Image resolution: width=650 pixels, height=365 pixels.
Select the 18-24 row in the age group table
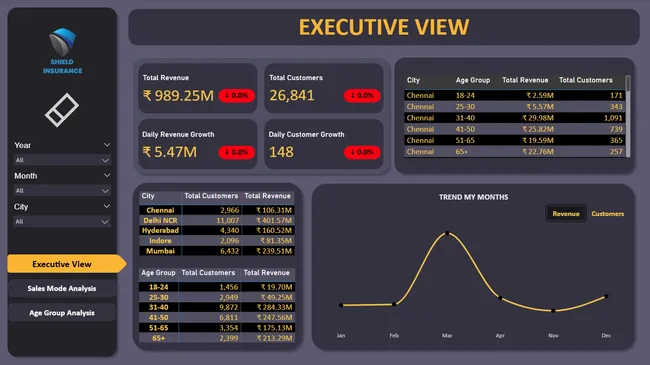pyautogui.click(x=217, y=287)
